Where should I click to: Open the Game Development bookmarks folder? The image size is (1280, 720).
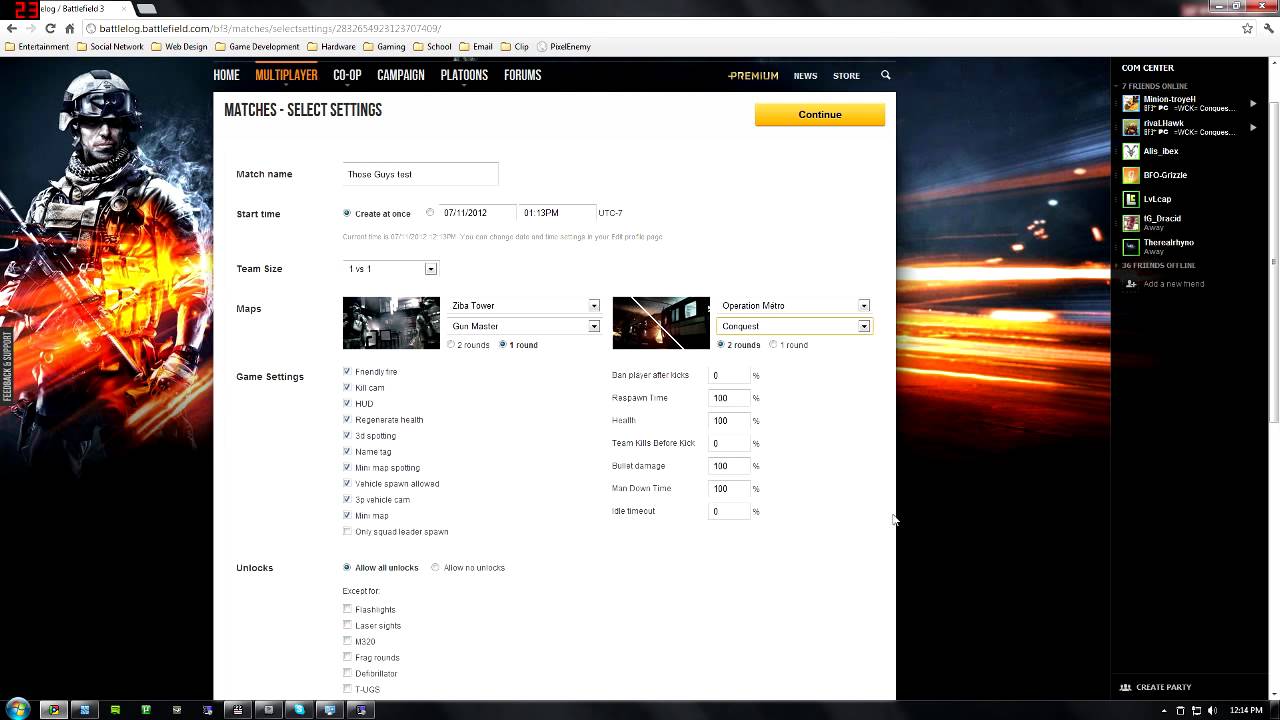pyautogui.click(x=257, y=46)
